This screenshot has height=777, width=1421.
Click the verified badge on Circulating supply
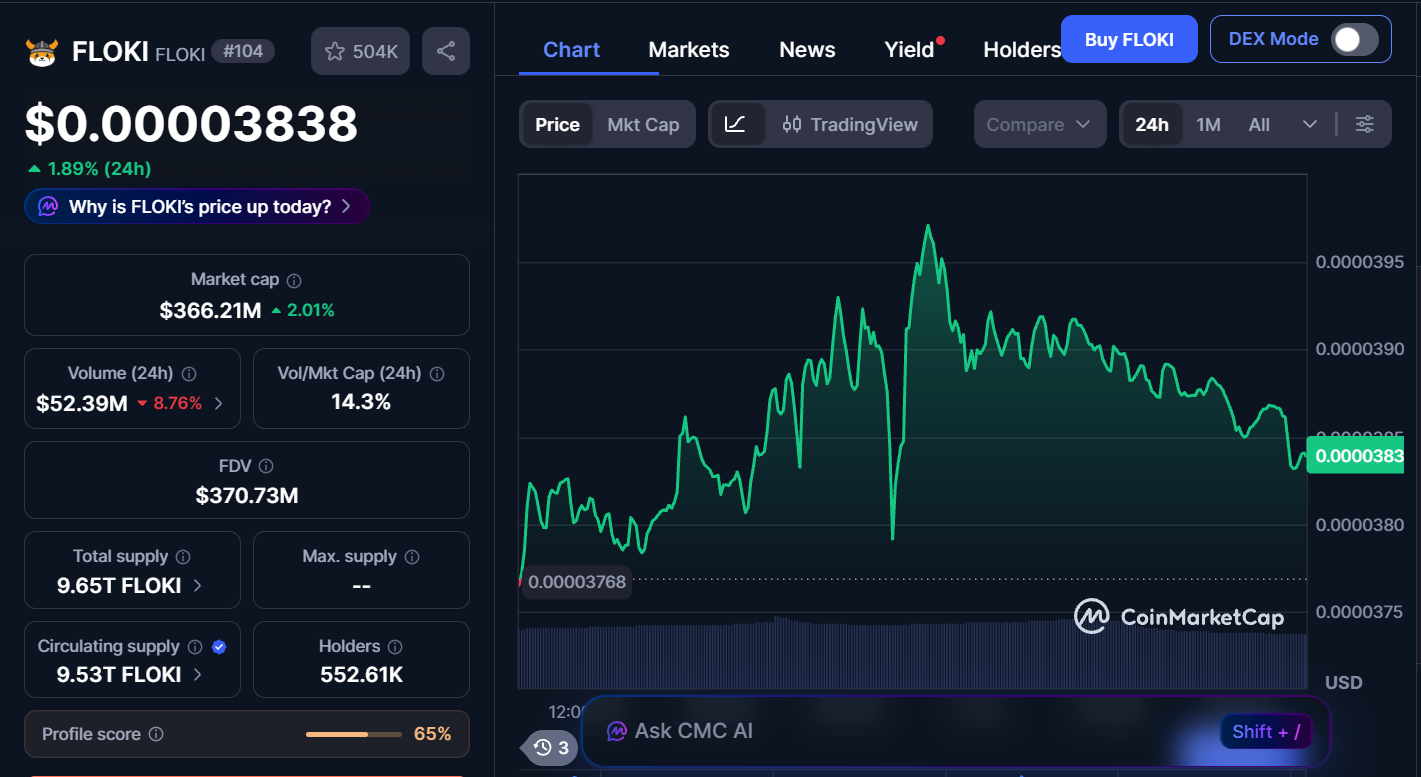coord(219,646)
